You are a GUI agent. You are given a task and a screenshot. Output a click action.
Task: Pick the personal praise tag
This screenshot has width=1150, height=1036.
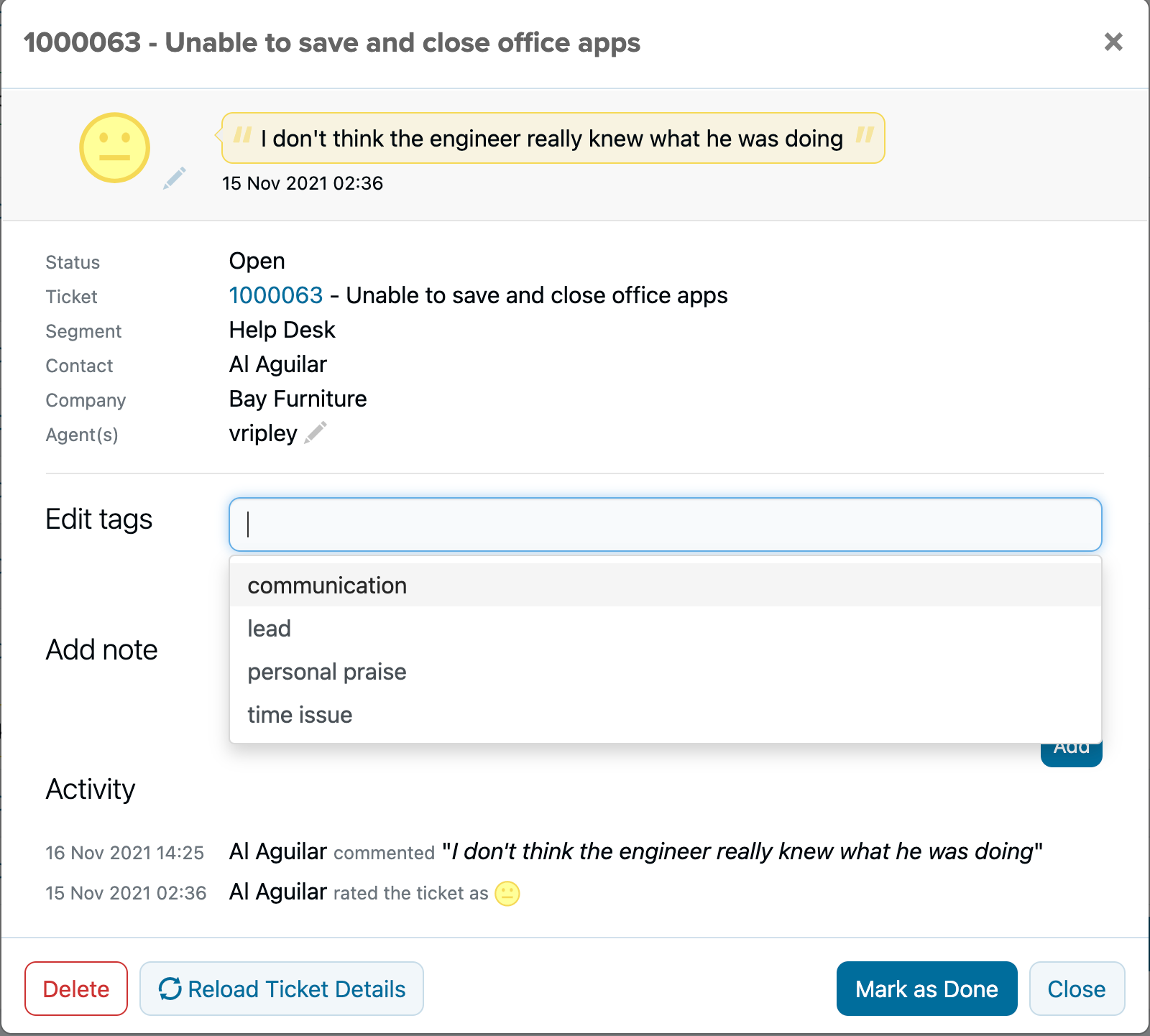(x=327, y=672)
